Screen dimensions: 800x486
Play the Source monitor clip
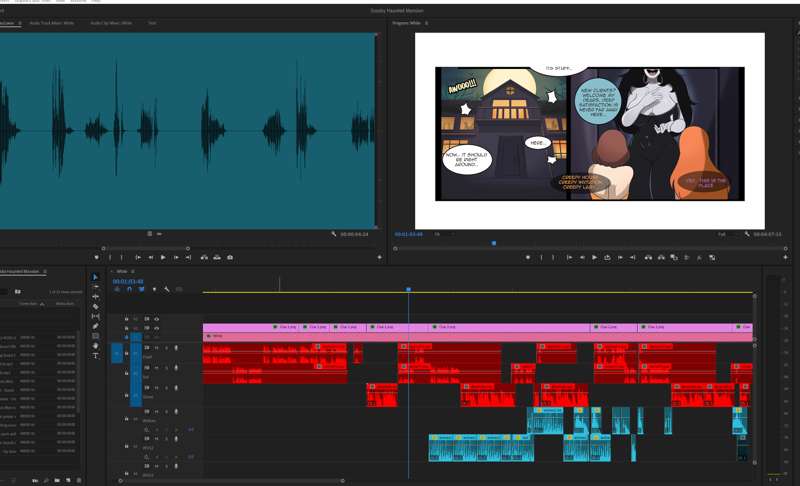point(163,258)
